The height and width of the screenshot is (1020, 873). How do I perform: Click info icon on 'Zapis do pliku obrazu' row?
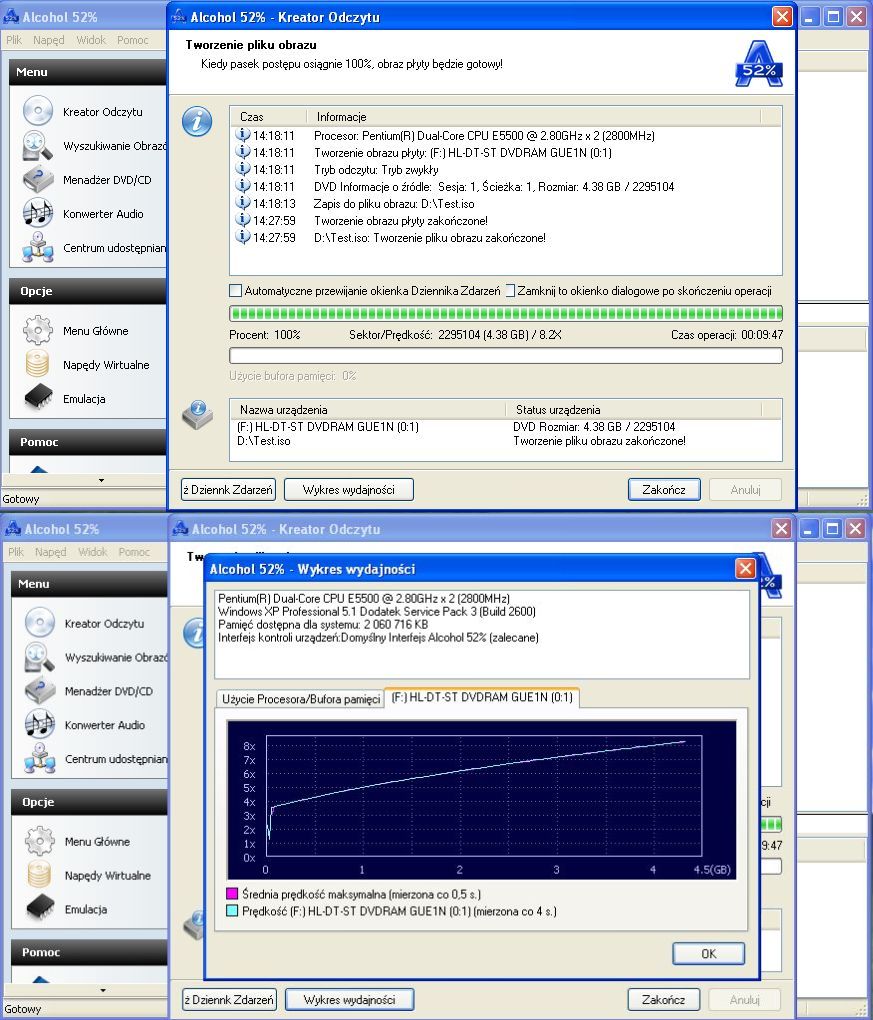point(243,203)
